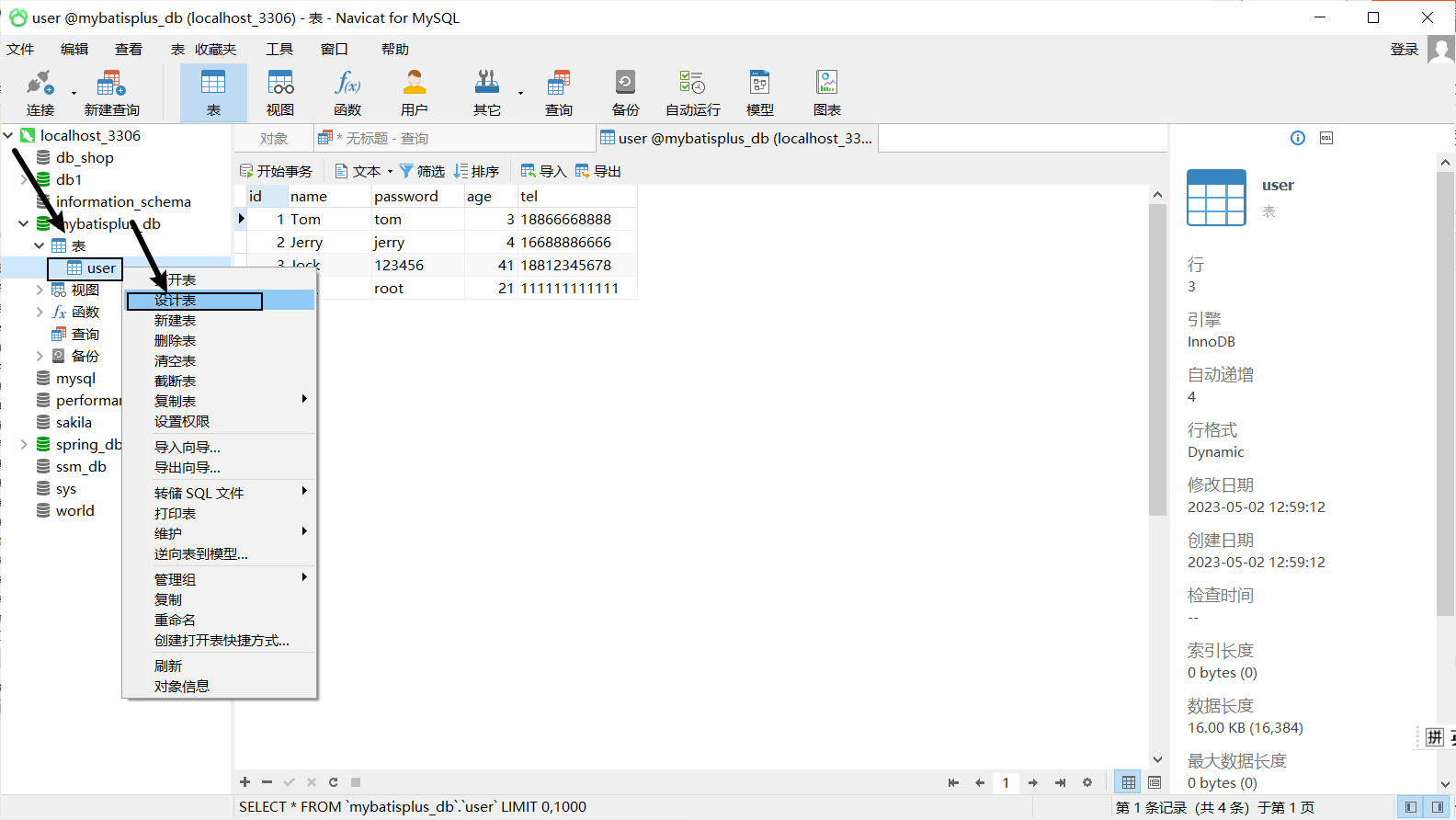This screenshot has width=1456, height=820.
Task: Click the Login (登录) link
Action: coord(1405,50)
